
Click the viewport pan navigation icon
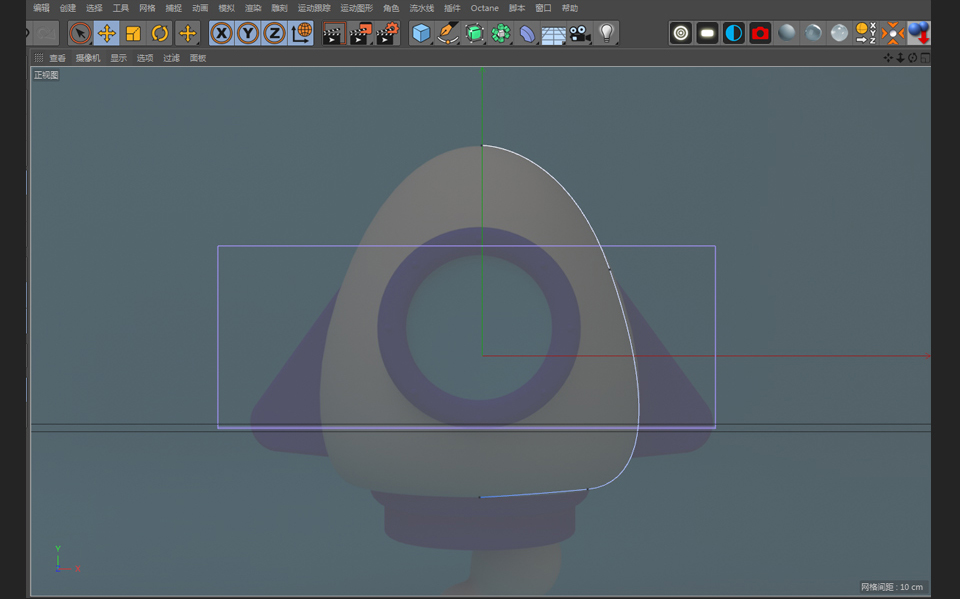[888, 58]
